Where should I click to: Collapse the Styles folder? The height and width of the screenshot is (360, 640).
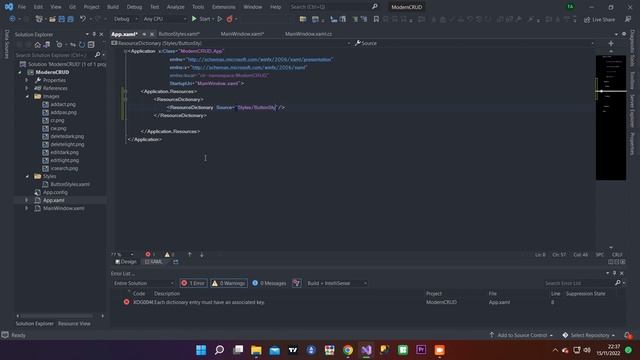pyautogui.click(x=27, y=176)
